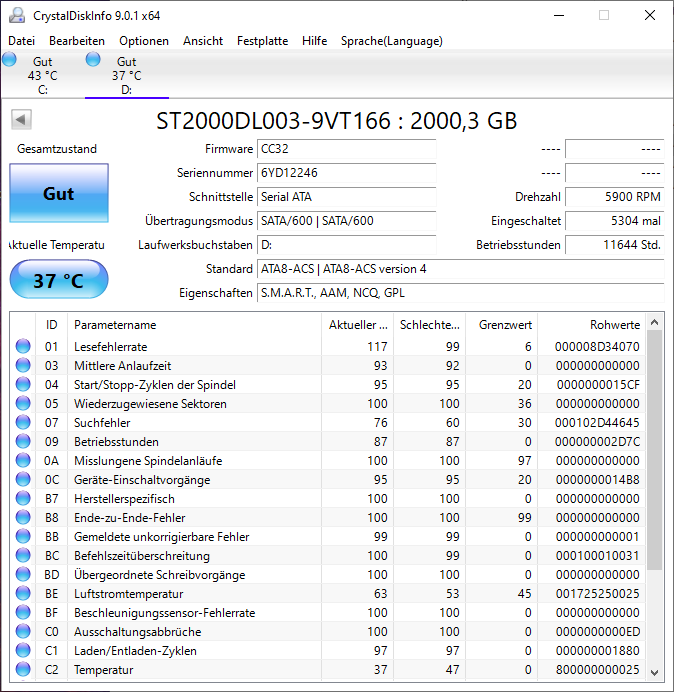
Task: Open the Optionen menu
Action: [144, 41]
